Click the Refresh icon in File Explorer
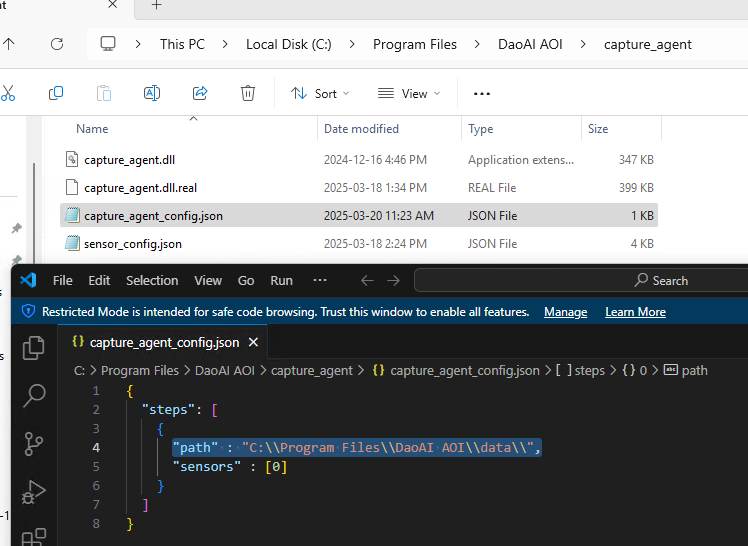The image size is (748, 546). 57,44
